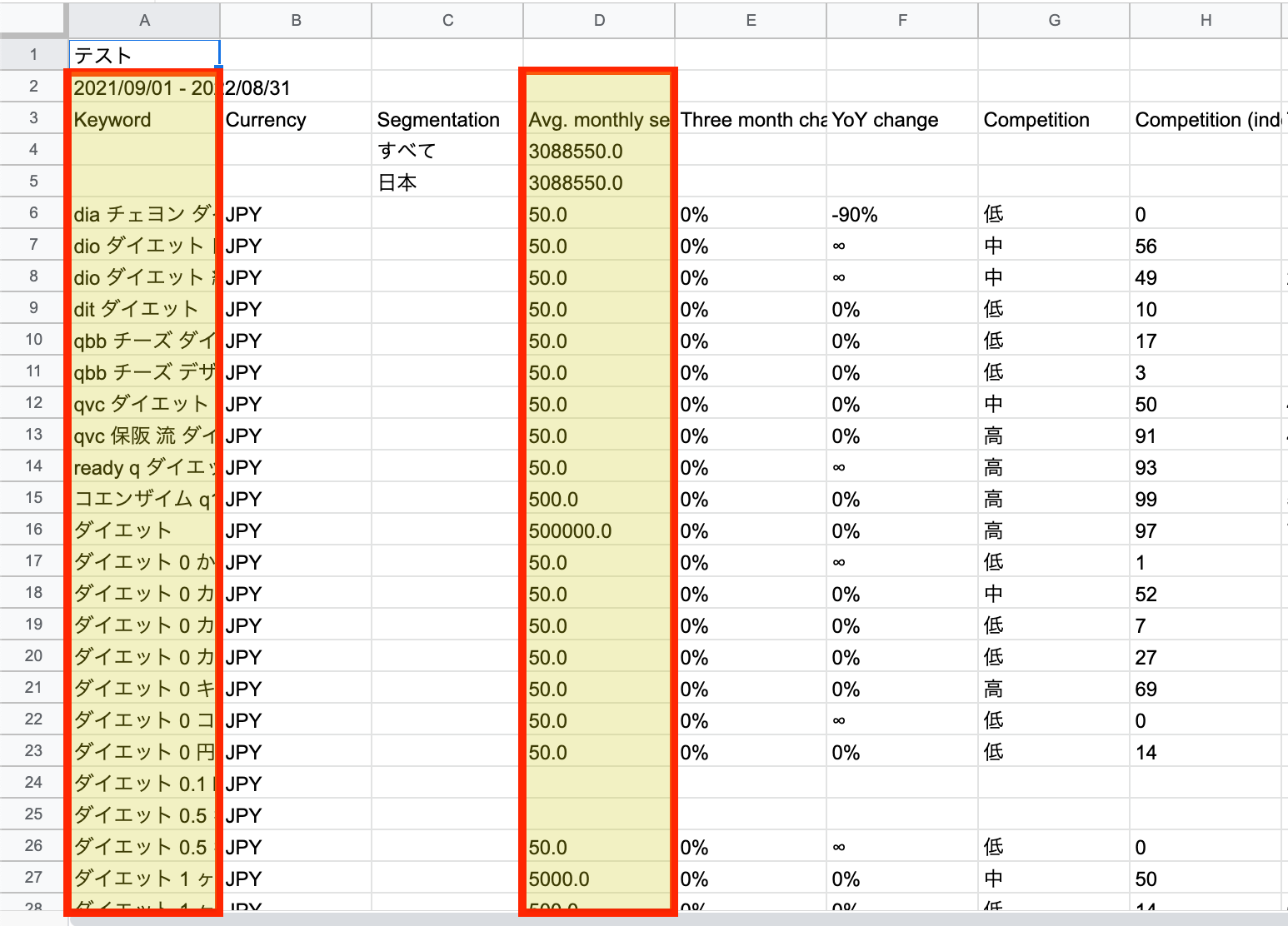Click keyword dia チェヨン in row 6
This screenshot has width=1288, height=926.
(144, 214)
